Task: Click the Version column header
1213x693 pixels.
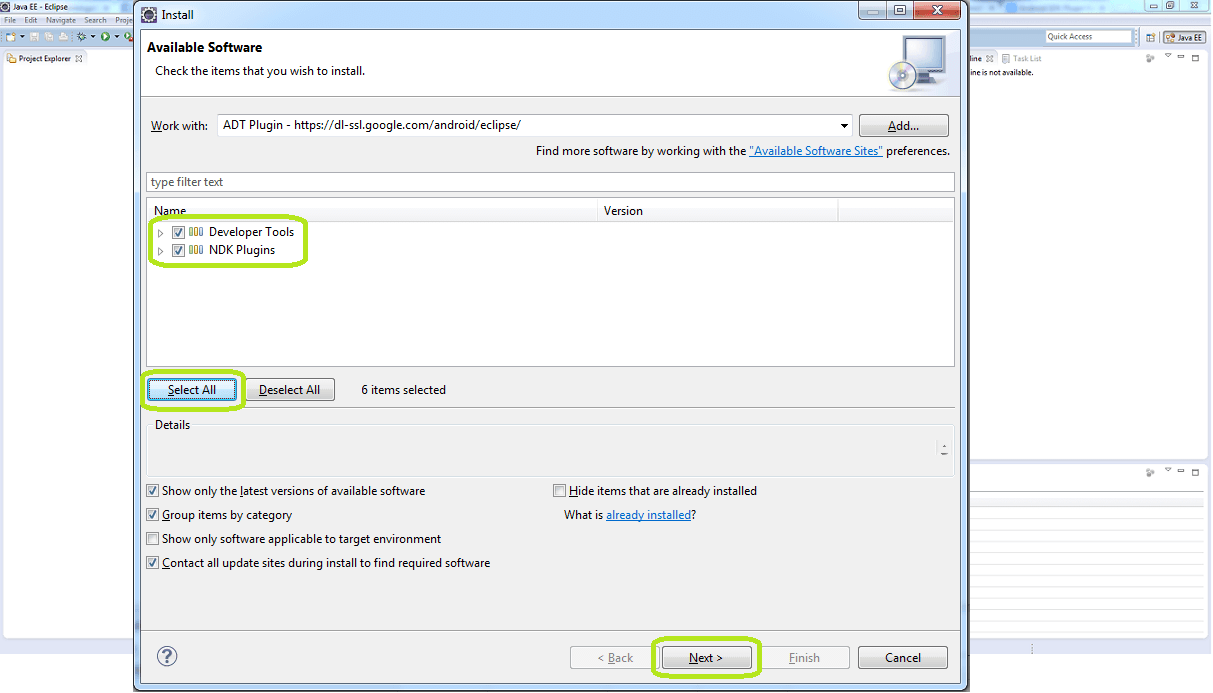Action: [x=718, y=211]
